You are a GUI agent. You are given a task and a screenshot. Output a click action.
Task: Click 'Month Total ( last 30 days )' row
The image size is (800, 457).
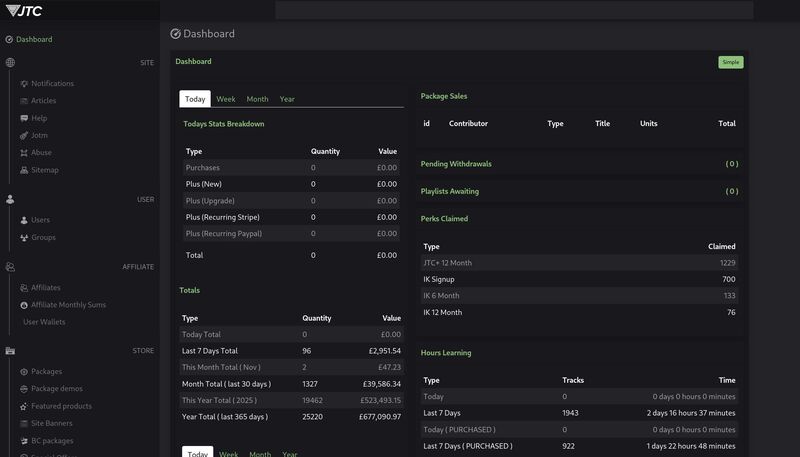click(x=291, y=384)
